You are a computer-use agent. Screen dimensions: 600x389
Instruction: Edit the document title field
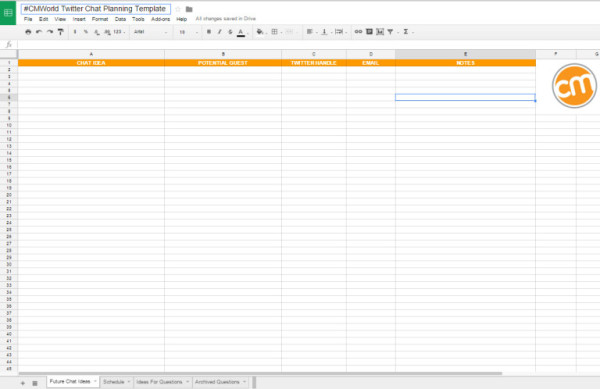96,9
